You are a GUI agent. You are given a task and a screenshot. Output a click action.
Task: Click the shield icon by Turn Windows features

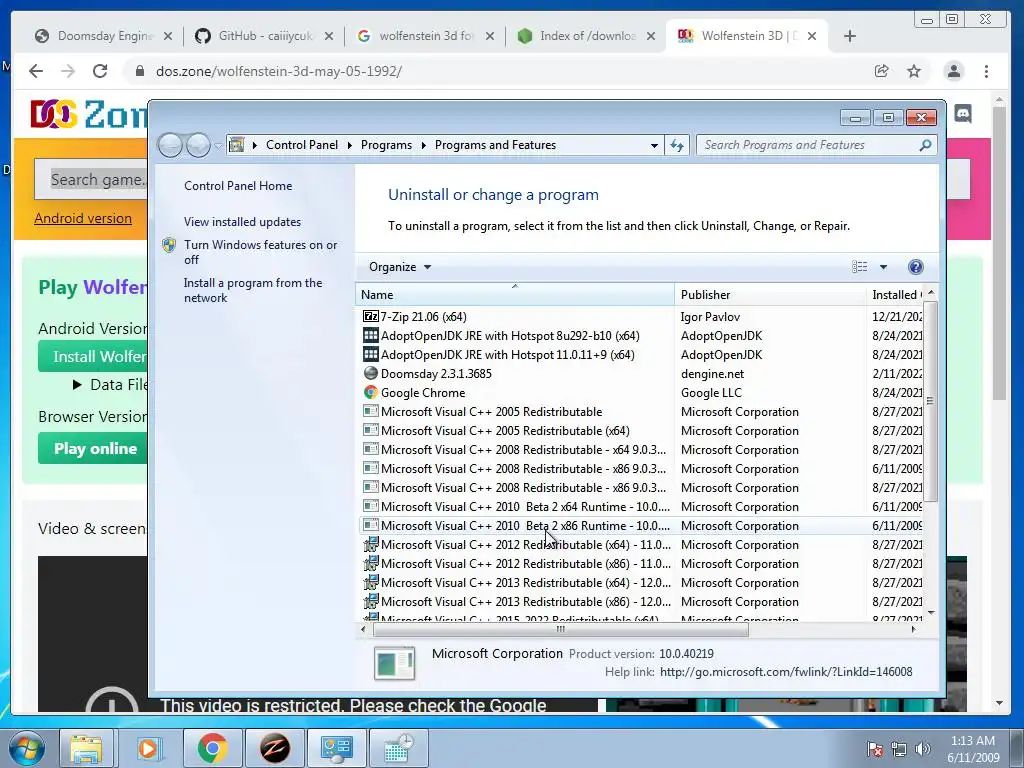(x=169, y=245)
